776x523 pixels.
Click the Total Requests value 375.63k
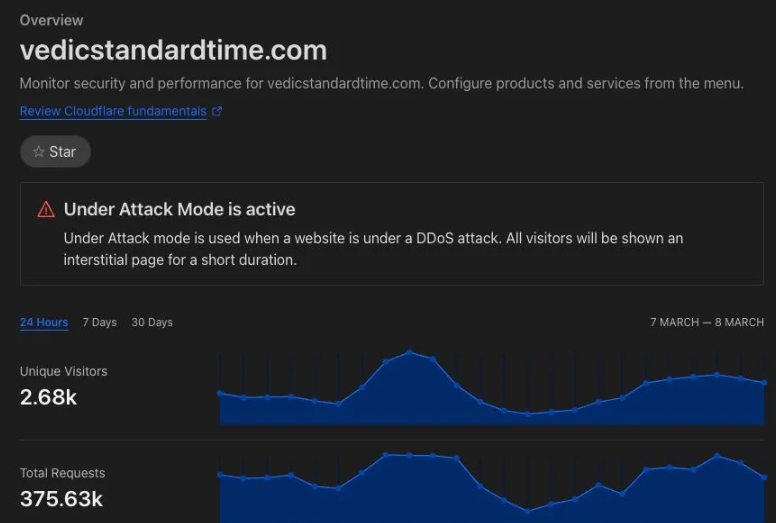click(x=61, y=499)
